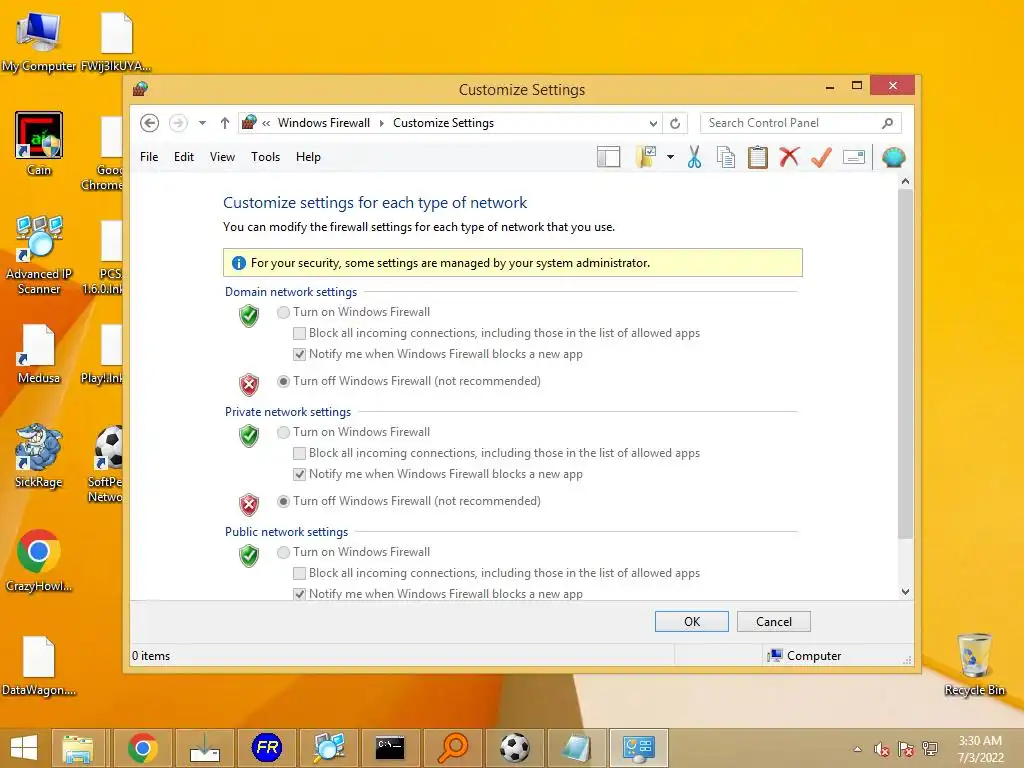Click the globe shell toolbar icon
The image size is (1024, 768).
click(893, 157)
